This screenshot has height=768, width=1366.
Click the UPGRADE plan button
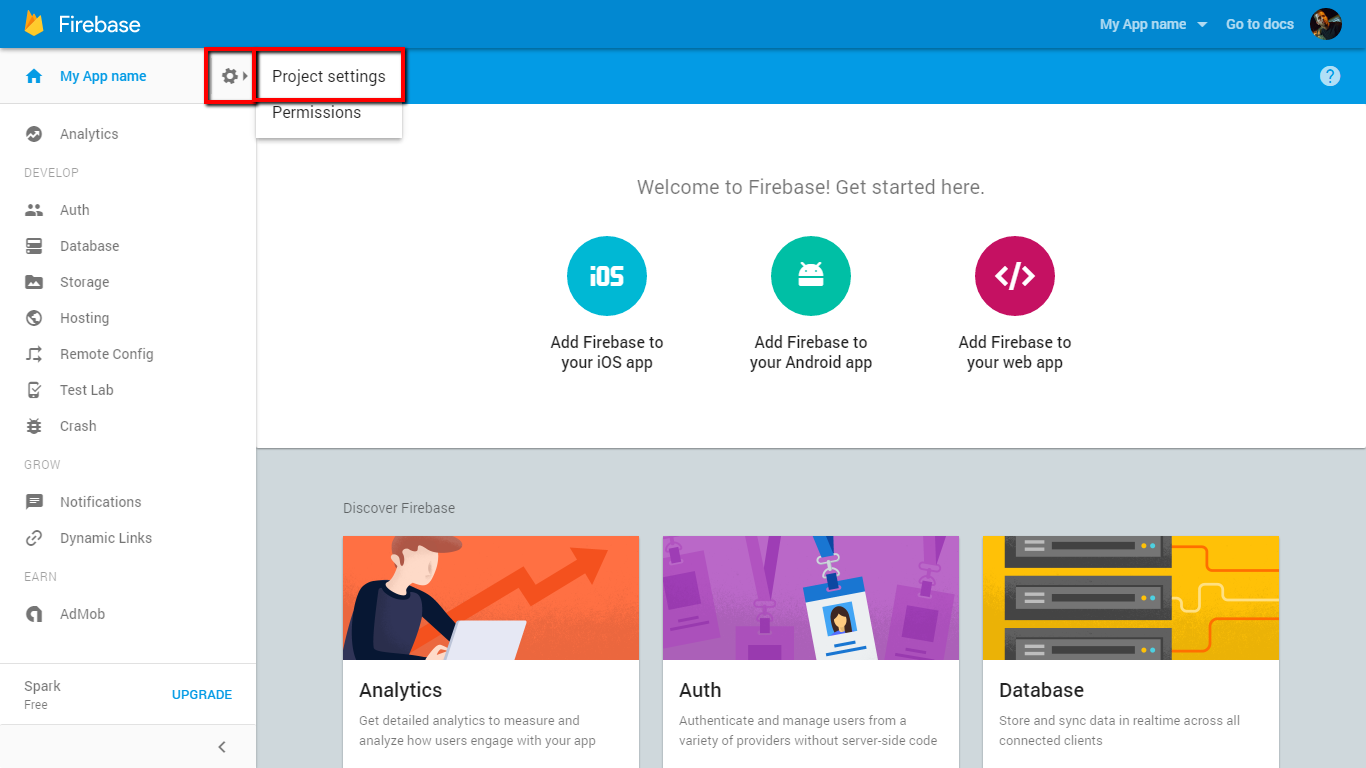pyautogui.click(x=202, y=694)
